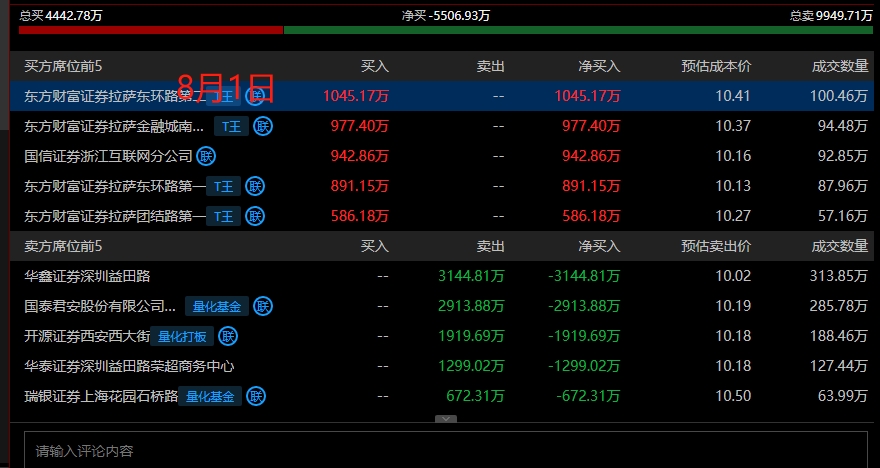Click the 63.99万 trade volume cell
880x468 pixels.
click(x=843, y=397)
